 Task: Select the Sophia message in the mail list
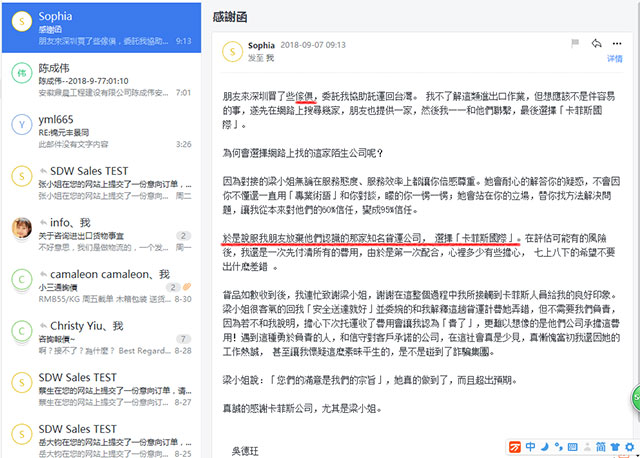101,28
